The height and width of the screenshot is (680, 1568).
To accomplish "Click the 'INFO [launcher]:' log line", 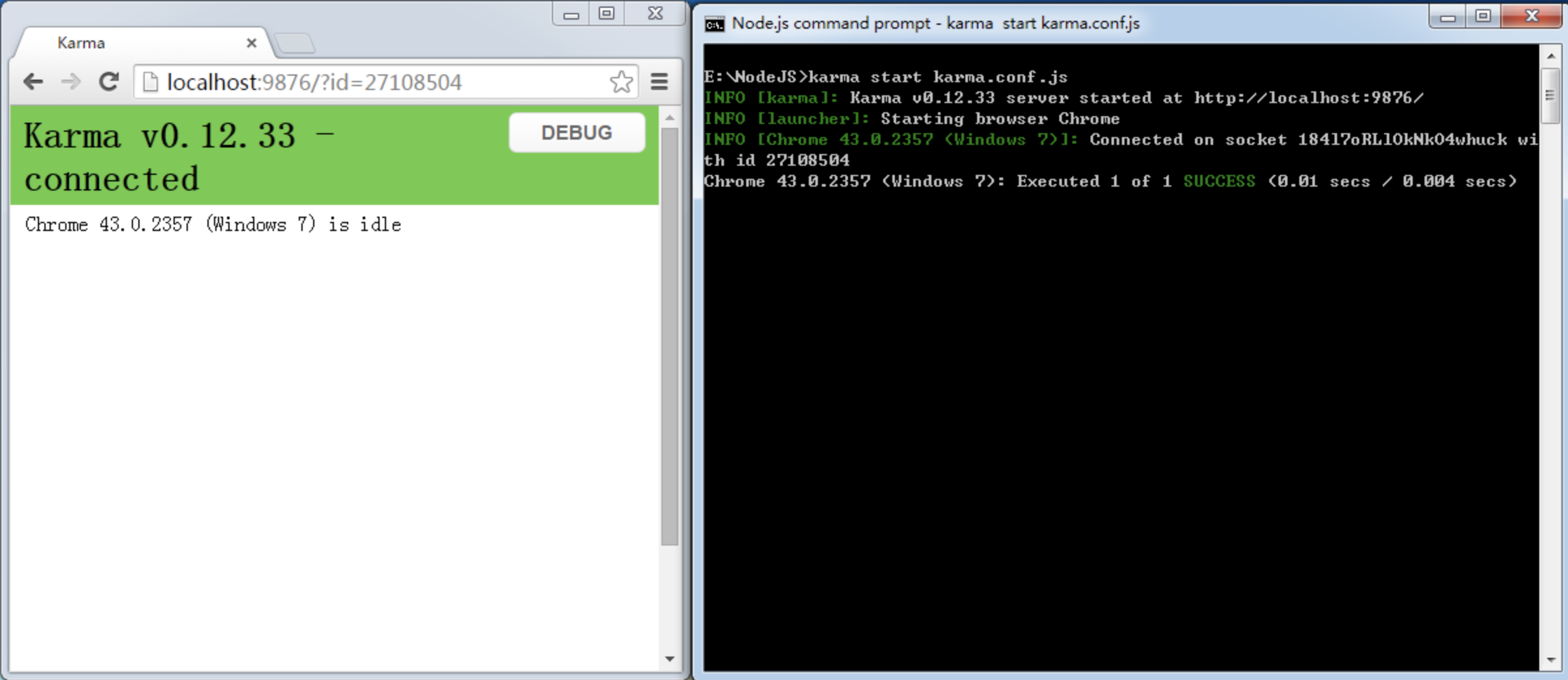I will click(912, 119).
